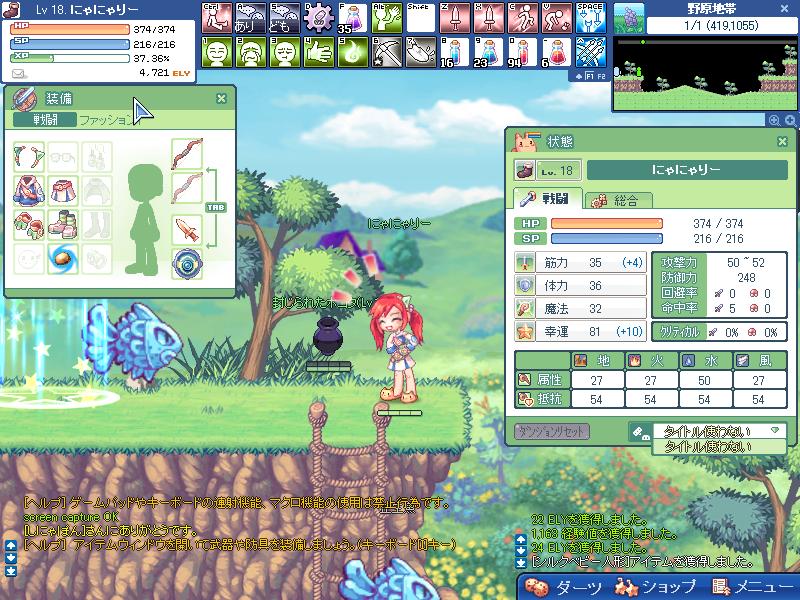Viewport: 800px width, 600px height.
Task: Switch hotbar to F2 page
Action: point(601,76)
